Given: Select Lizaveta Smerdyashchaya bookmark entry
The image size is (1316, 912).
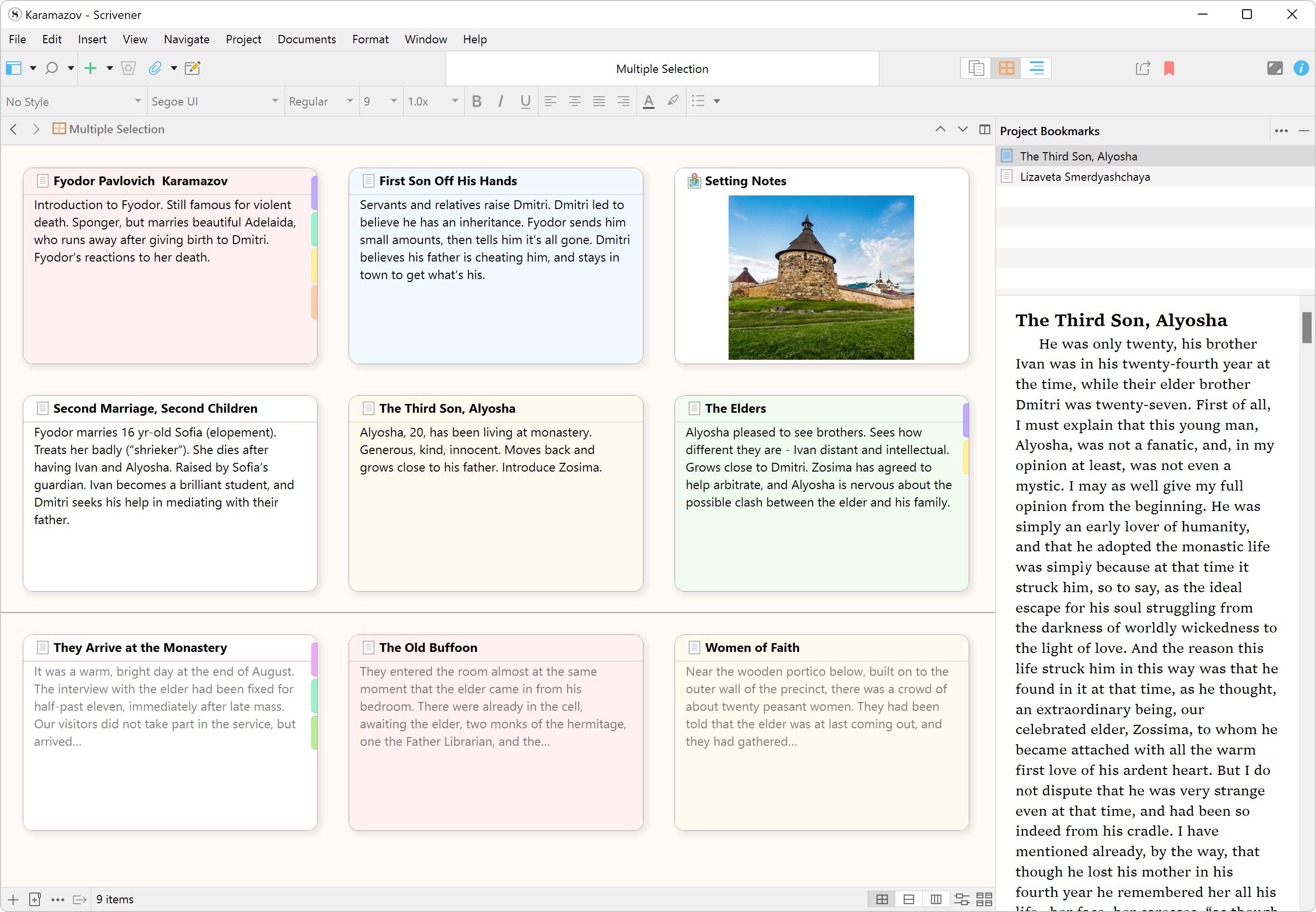Looking at the screenshot, I should click(x=1085, y=177).
